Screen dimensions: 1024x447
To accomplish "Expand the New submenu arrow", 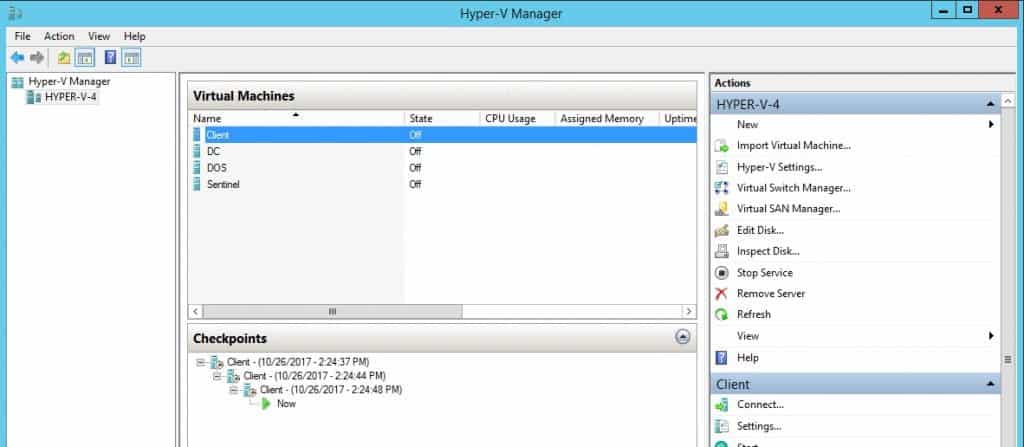I will (x=991, y=124).
